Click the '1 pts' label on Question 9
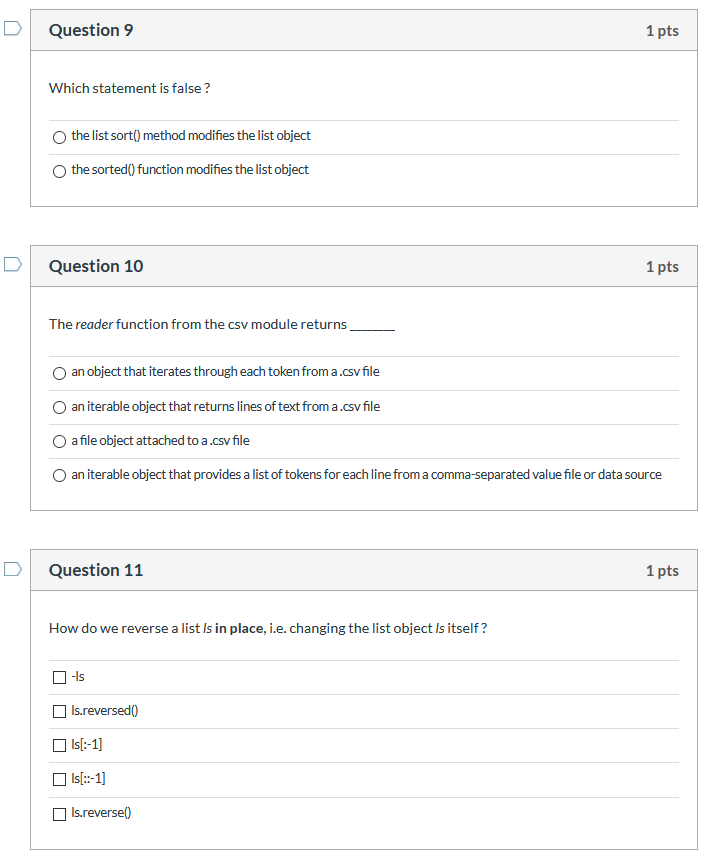The image size is (720, 868). (662, 30)
